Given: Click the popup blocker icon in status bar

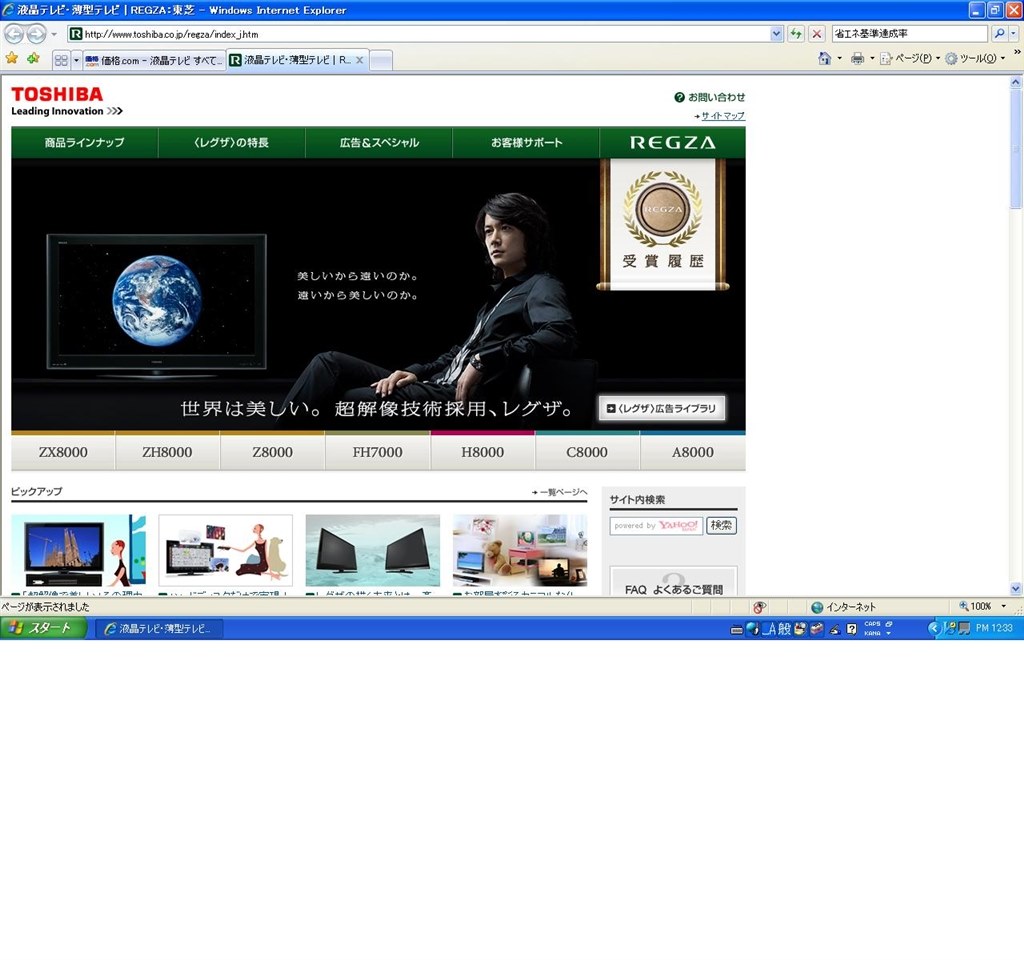Looking at the screenshot, I should tap(759, 607).
